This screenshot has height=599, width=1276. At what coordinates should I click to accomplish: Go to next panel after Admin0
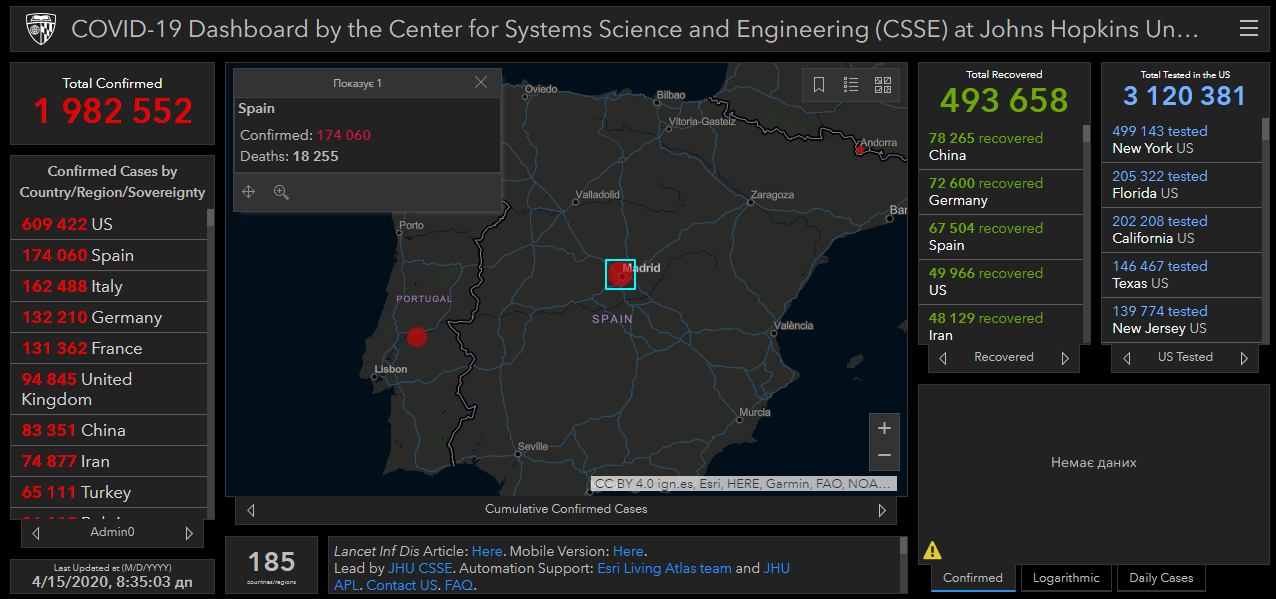[189, 533]
